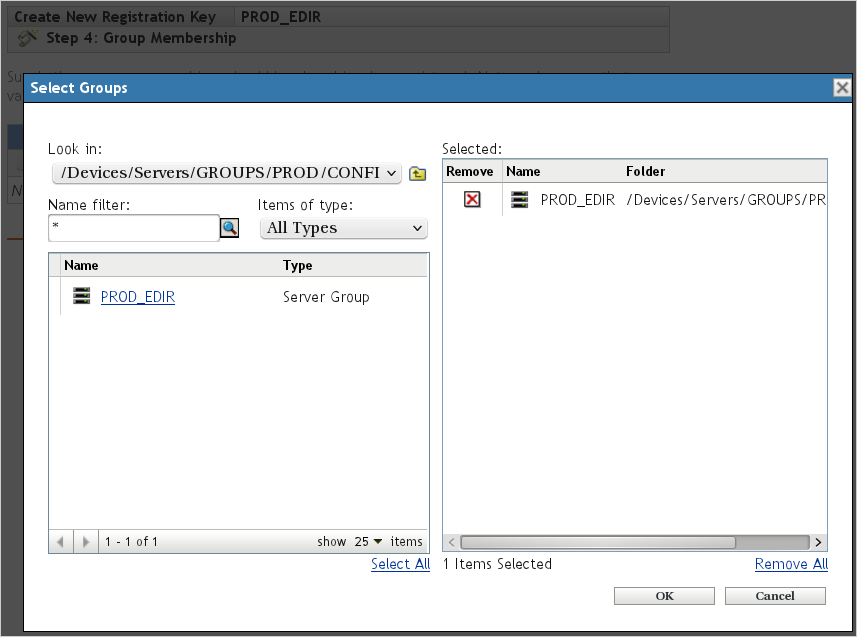Click the folder-up icon beside Look in
The width and height of the screenshot is (857, 637).
tap(418, 174)
